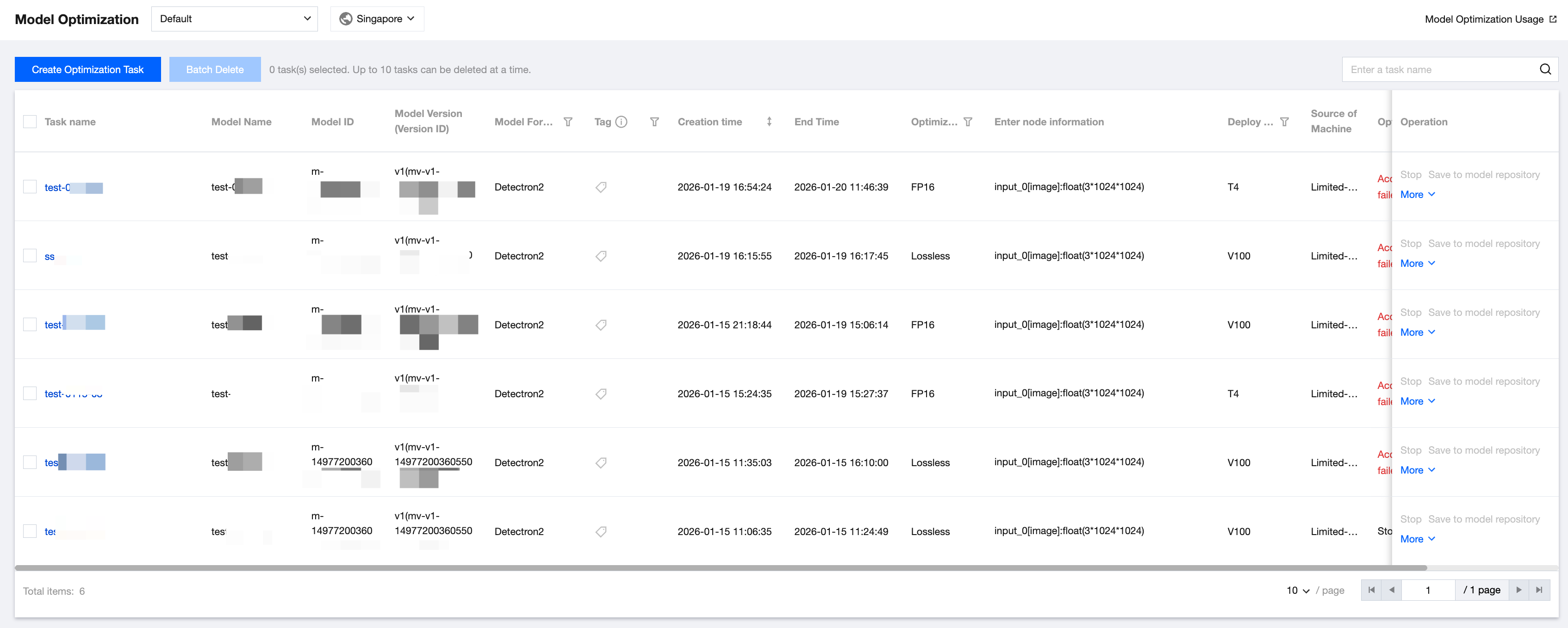Click Create Optimization Task button
The width and height of the screenshot is (1568, 628).
(87, 69)
